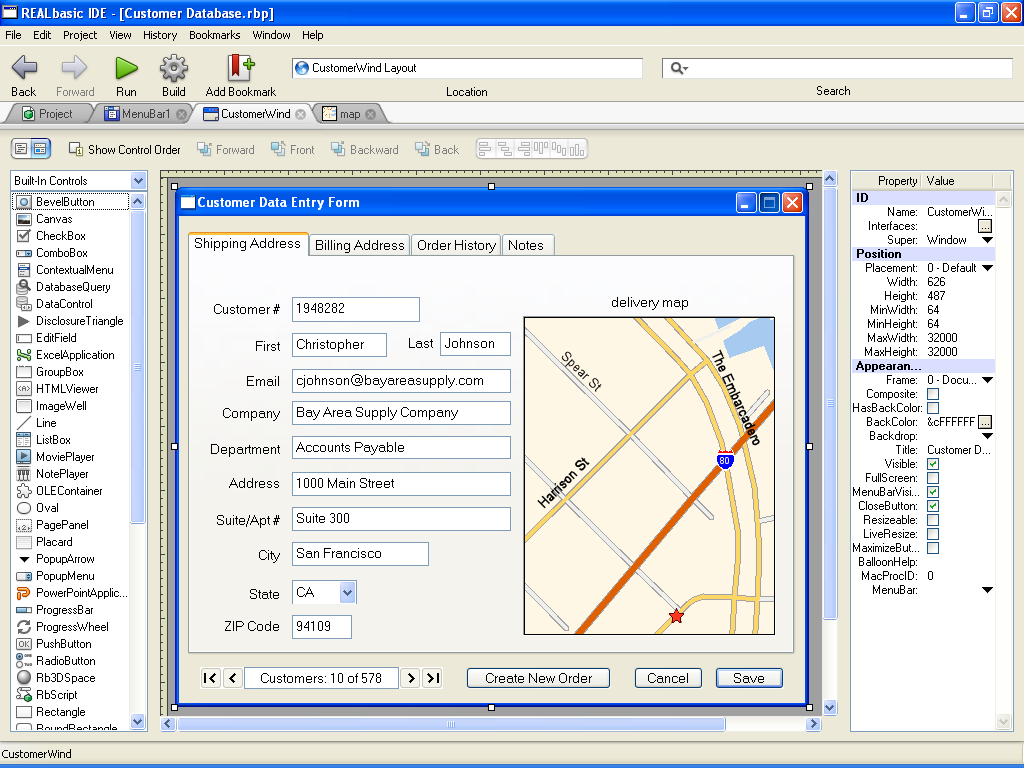Screen dimensions: 1024x768
Task: Click the Back arrow in main toolbar
Action: 24,68
